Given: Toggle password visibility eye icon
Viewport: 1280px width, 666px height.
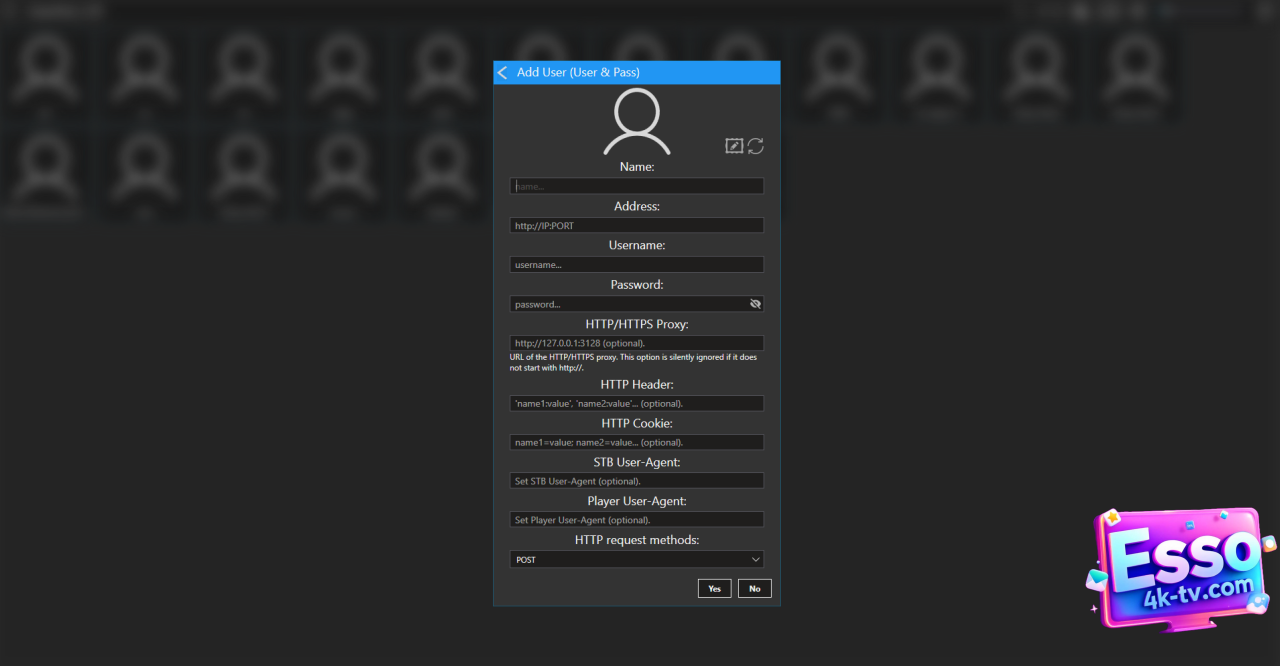Looking at the screenshot, I should 755,304.
